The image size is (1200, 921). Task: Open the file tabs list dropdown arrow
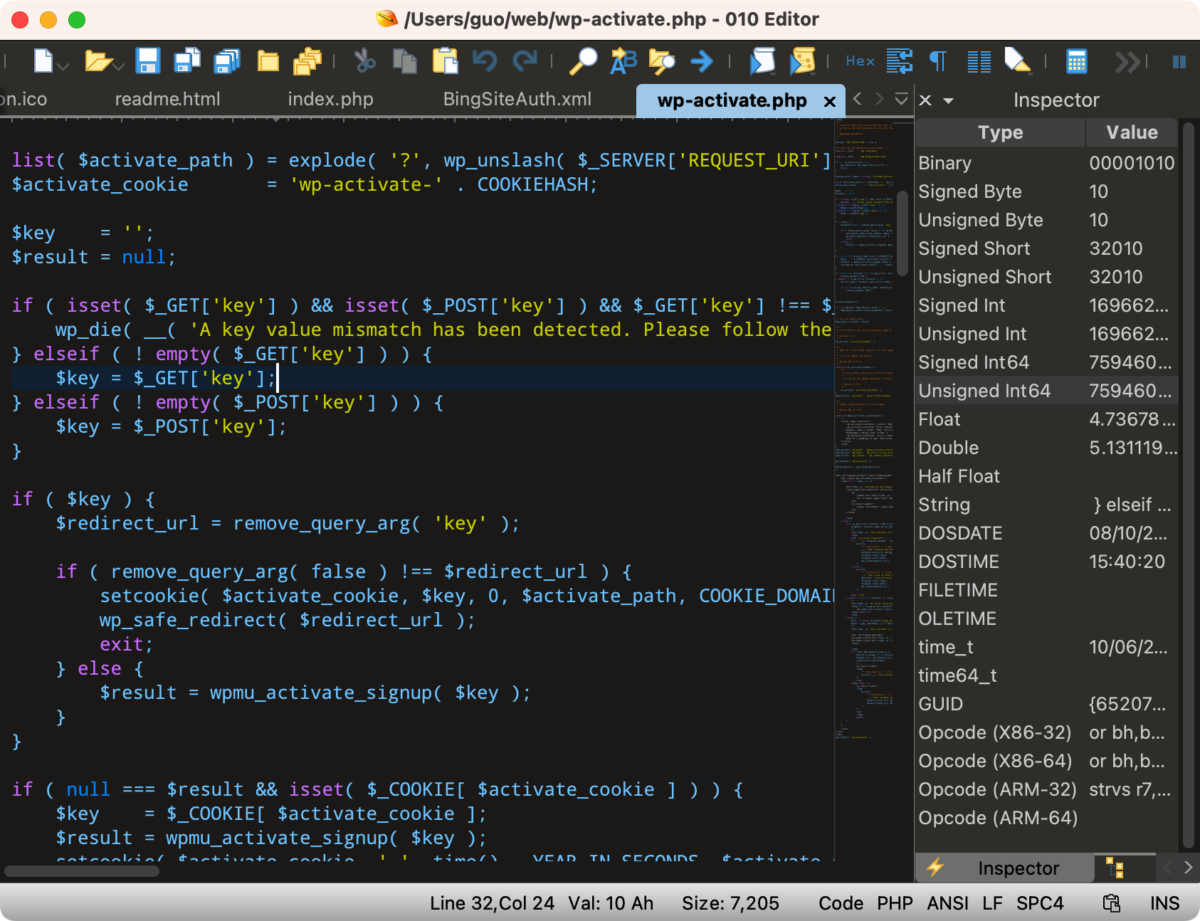[900, 100]
